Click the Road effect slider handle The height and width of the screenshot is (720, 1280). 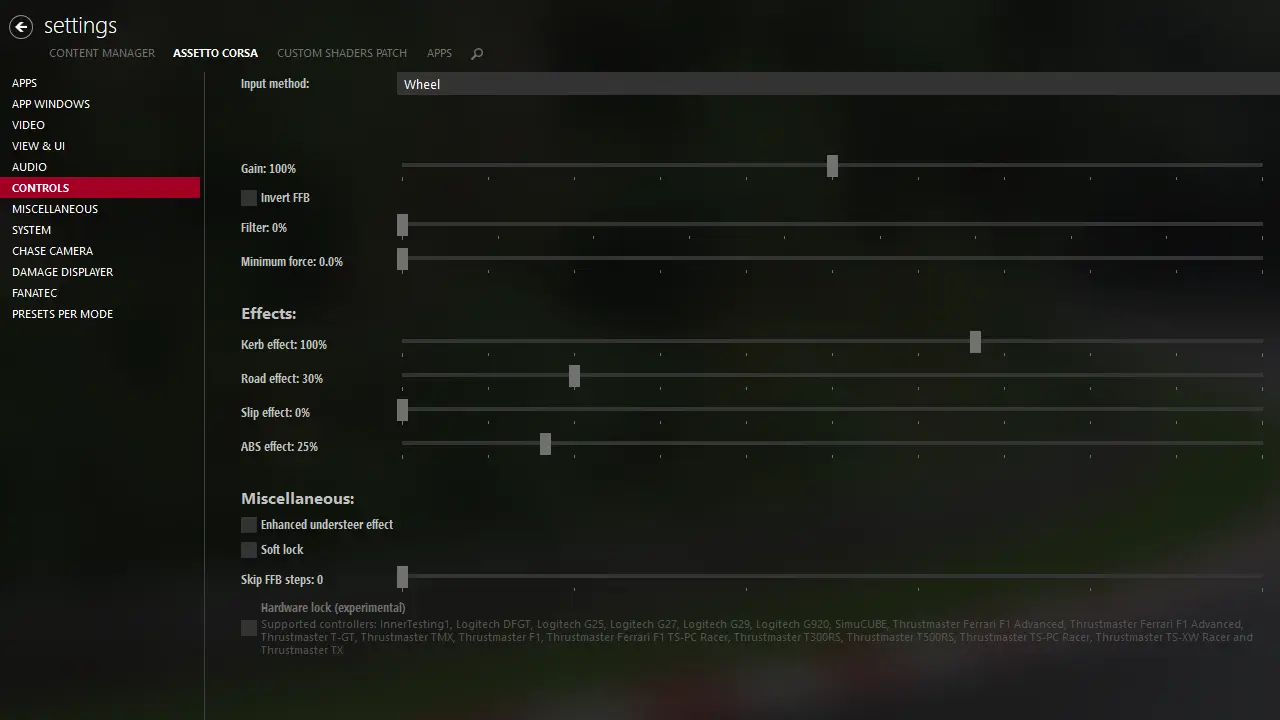574,377
